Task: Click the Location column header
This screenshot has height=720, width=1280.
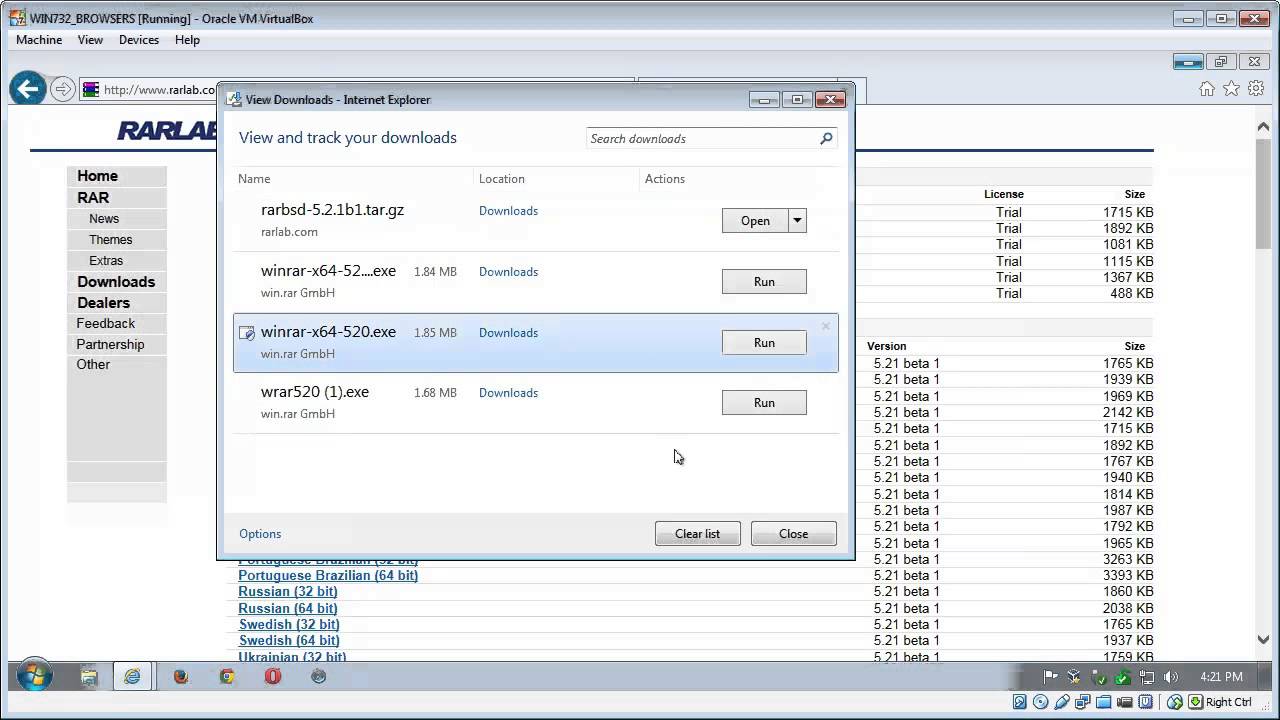Action: tap(501, 179)
